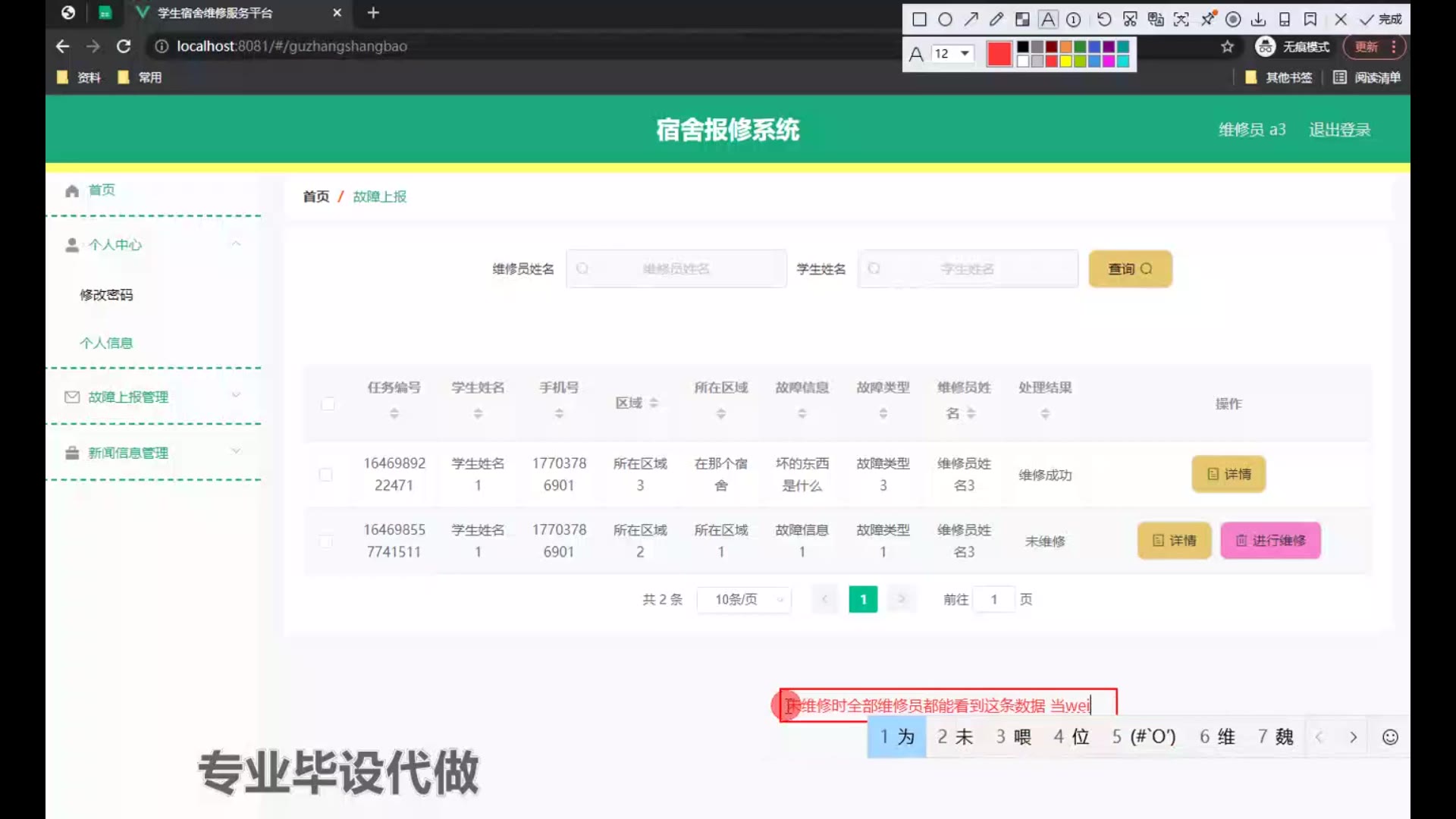Expand the 新闻信息管理 menu
Screen dimensions: 1456x819
(x=153, y=453)
